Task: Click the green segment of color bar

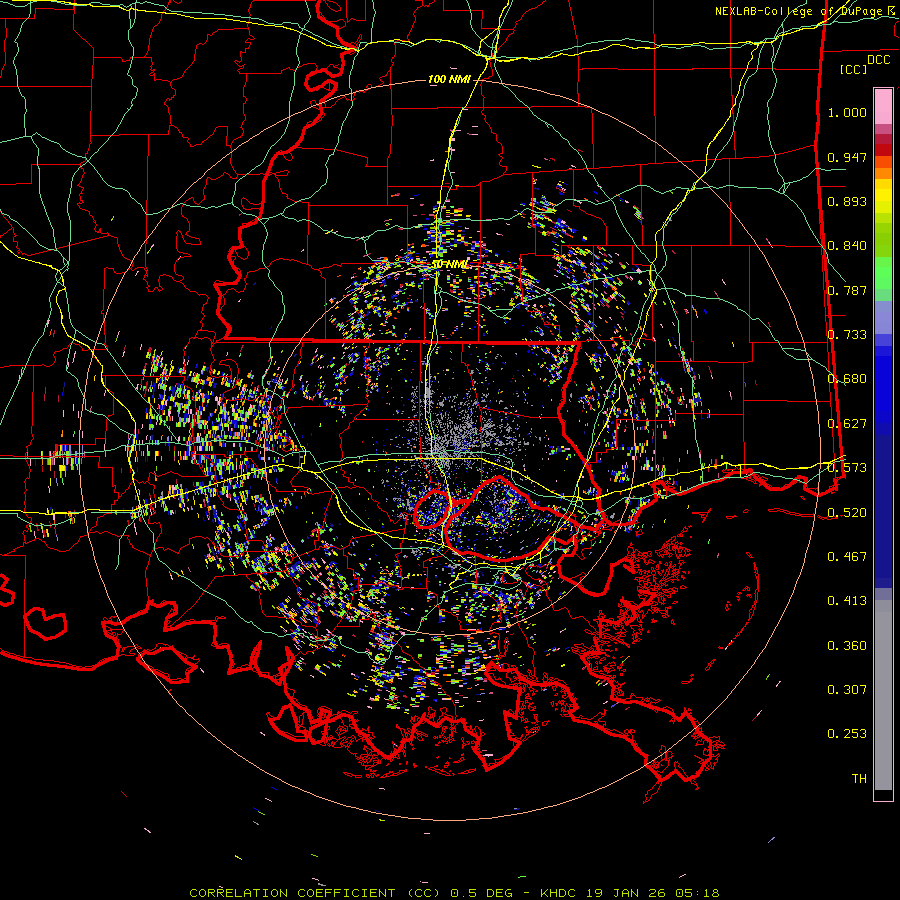Action: [883, 278]
